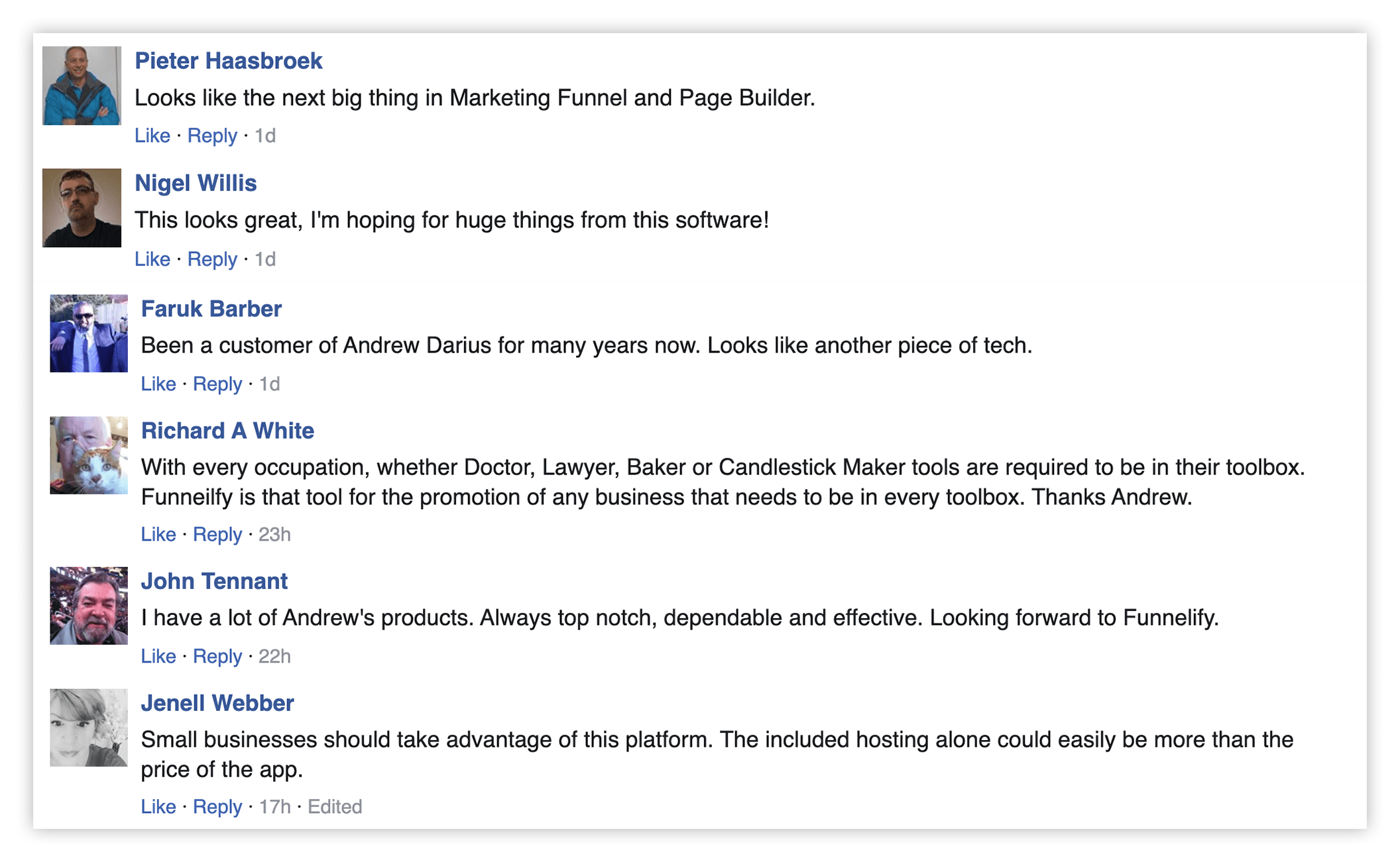Click the comment line 'With every occupation, whether Doctor'

click(x=723, y=467)
